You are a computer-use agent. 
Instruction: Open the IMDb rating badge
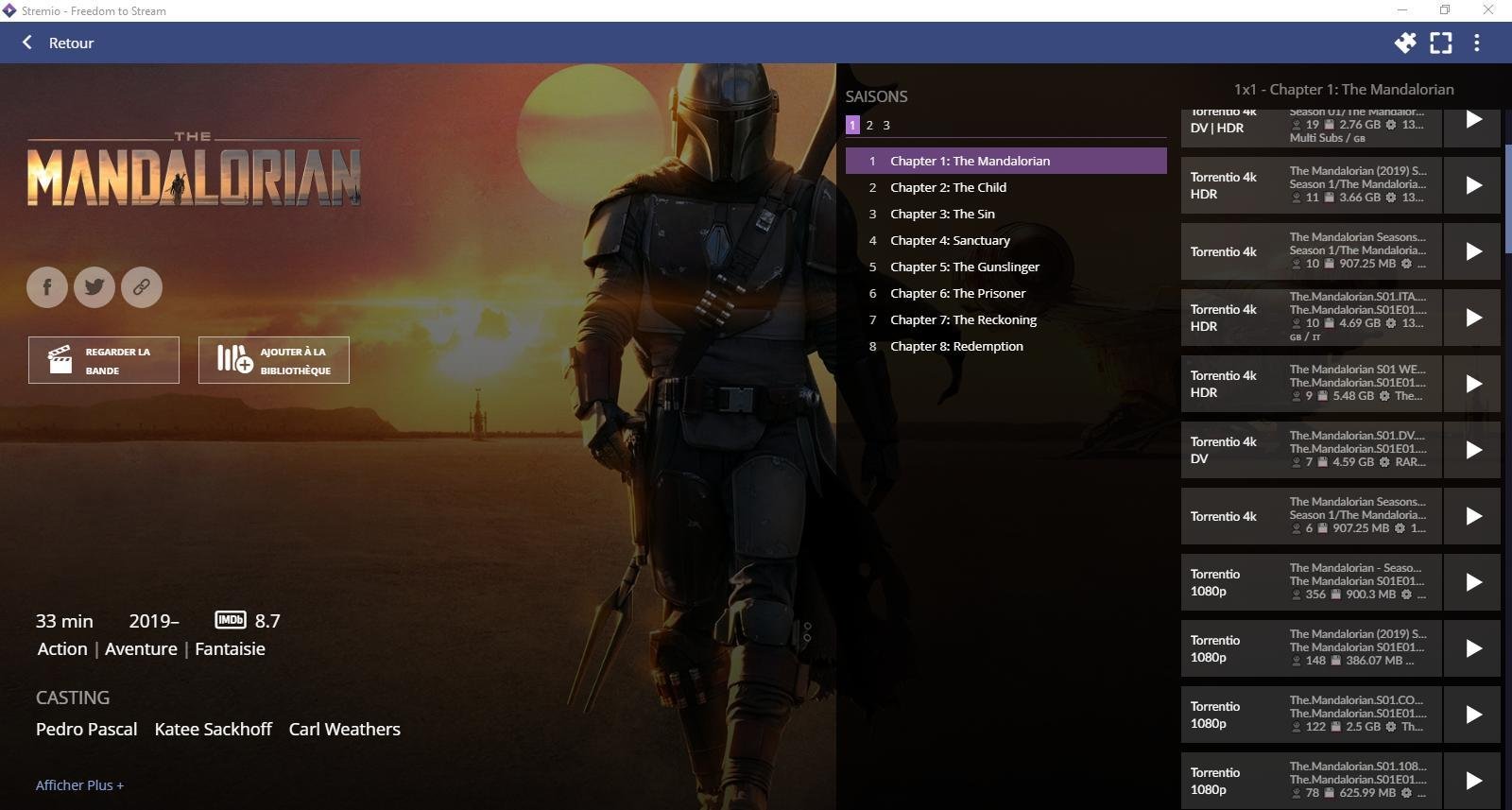point(231,620)
